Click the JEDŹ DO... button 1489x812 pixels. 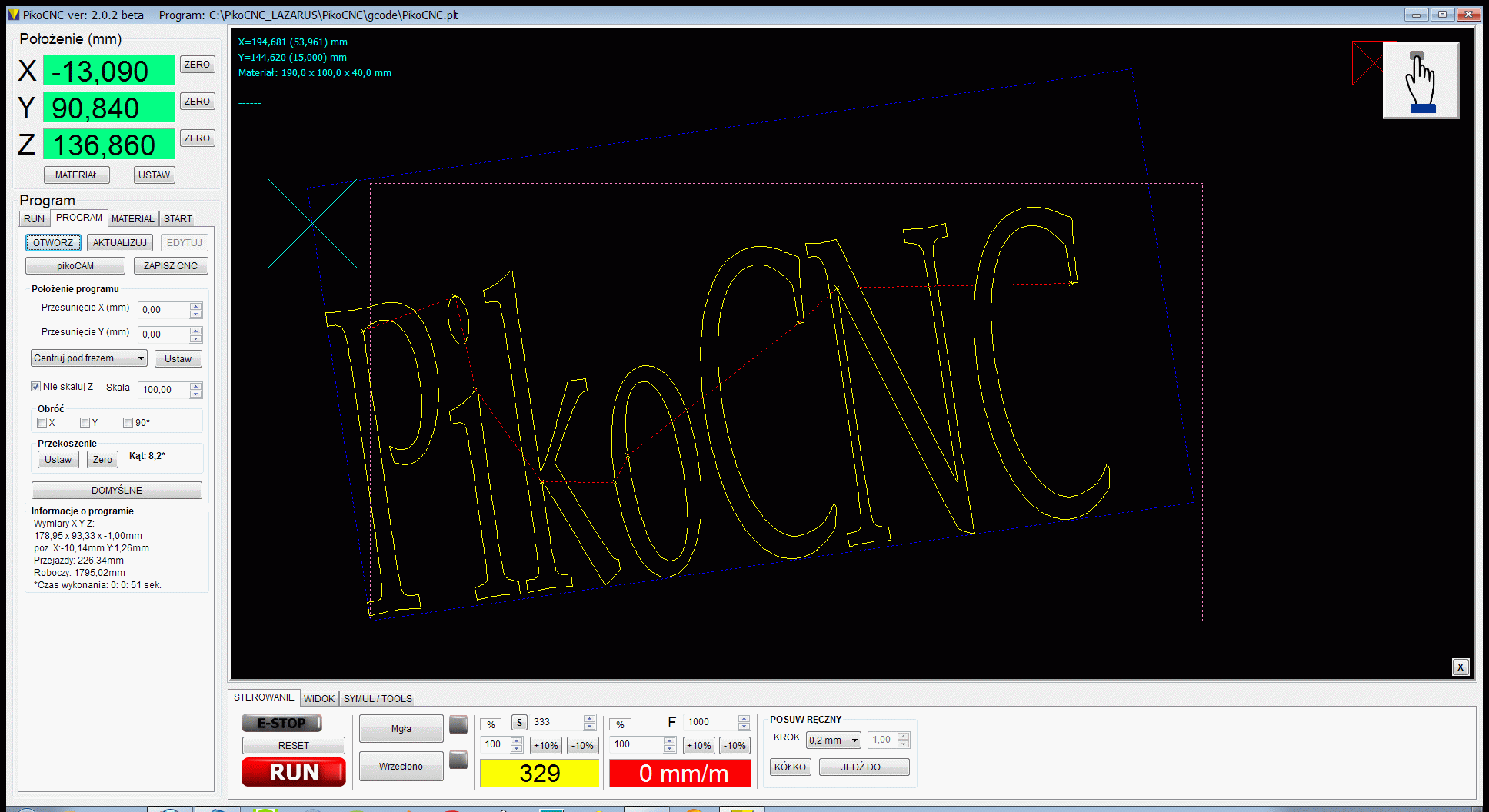(864, 767)
